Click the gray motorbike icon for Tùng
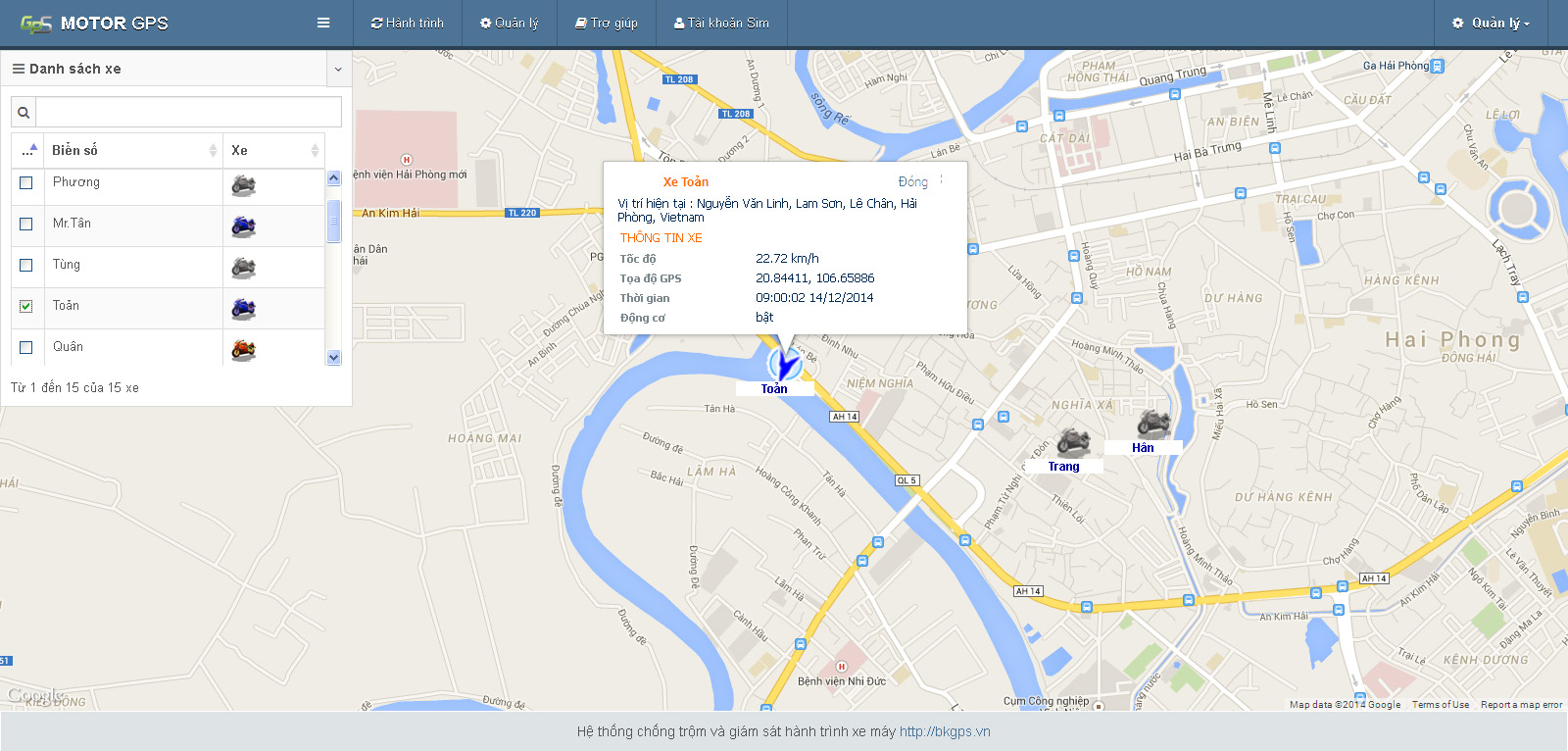Image resolution: width=1568 pixels, height=751 pixels. pos(243,268)
